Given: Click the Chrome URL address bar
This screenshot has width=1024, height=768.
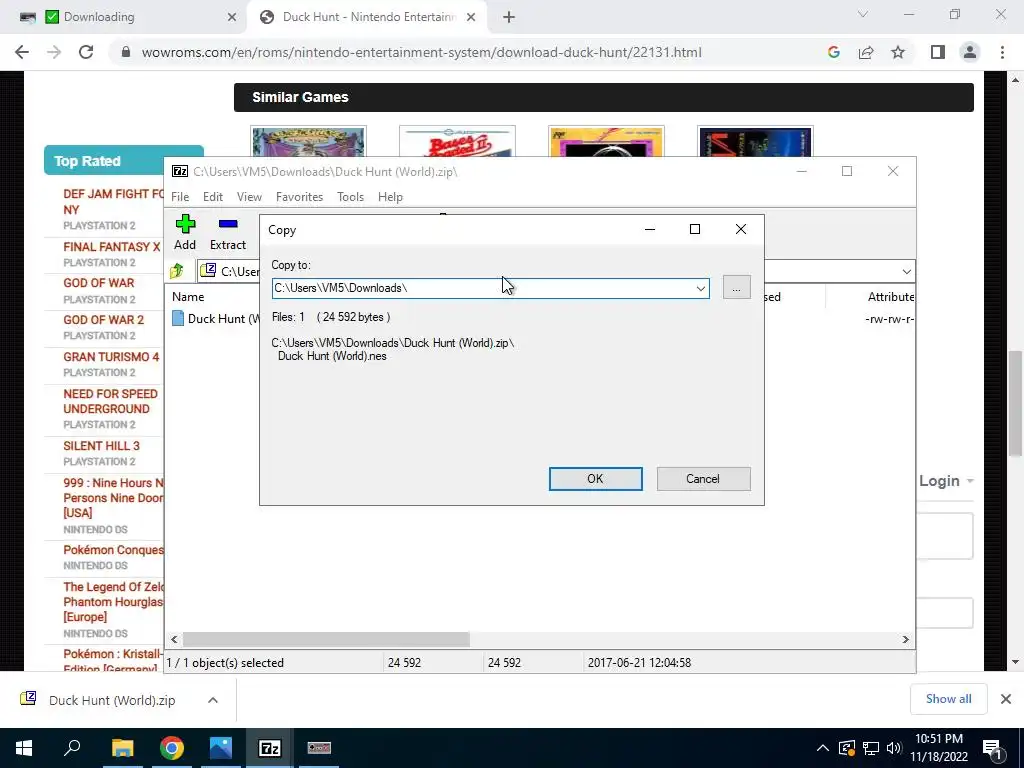Looking at the screenshot, I should tap(421, 52).
